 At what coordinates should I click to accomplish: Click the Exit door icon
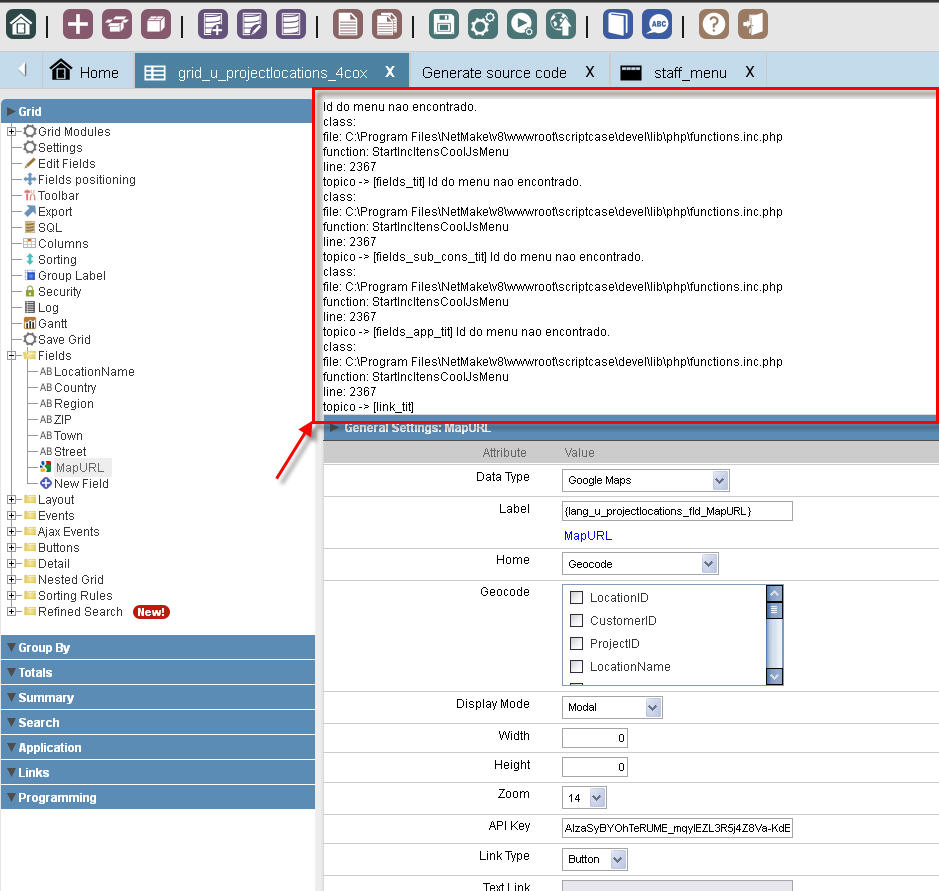click(753, 25)
